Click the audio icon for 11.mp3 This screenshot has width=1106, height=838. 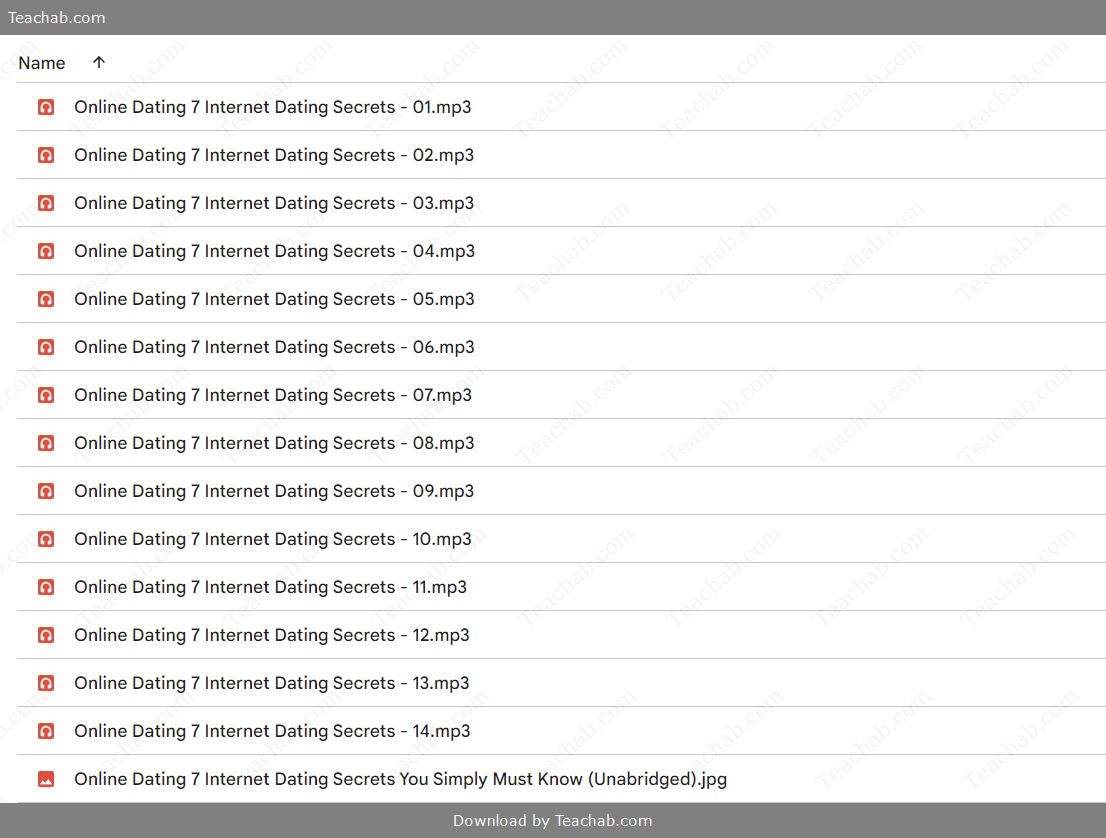pyautogui.click(x=46, y=587)
